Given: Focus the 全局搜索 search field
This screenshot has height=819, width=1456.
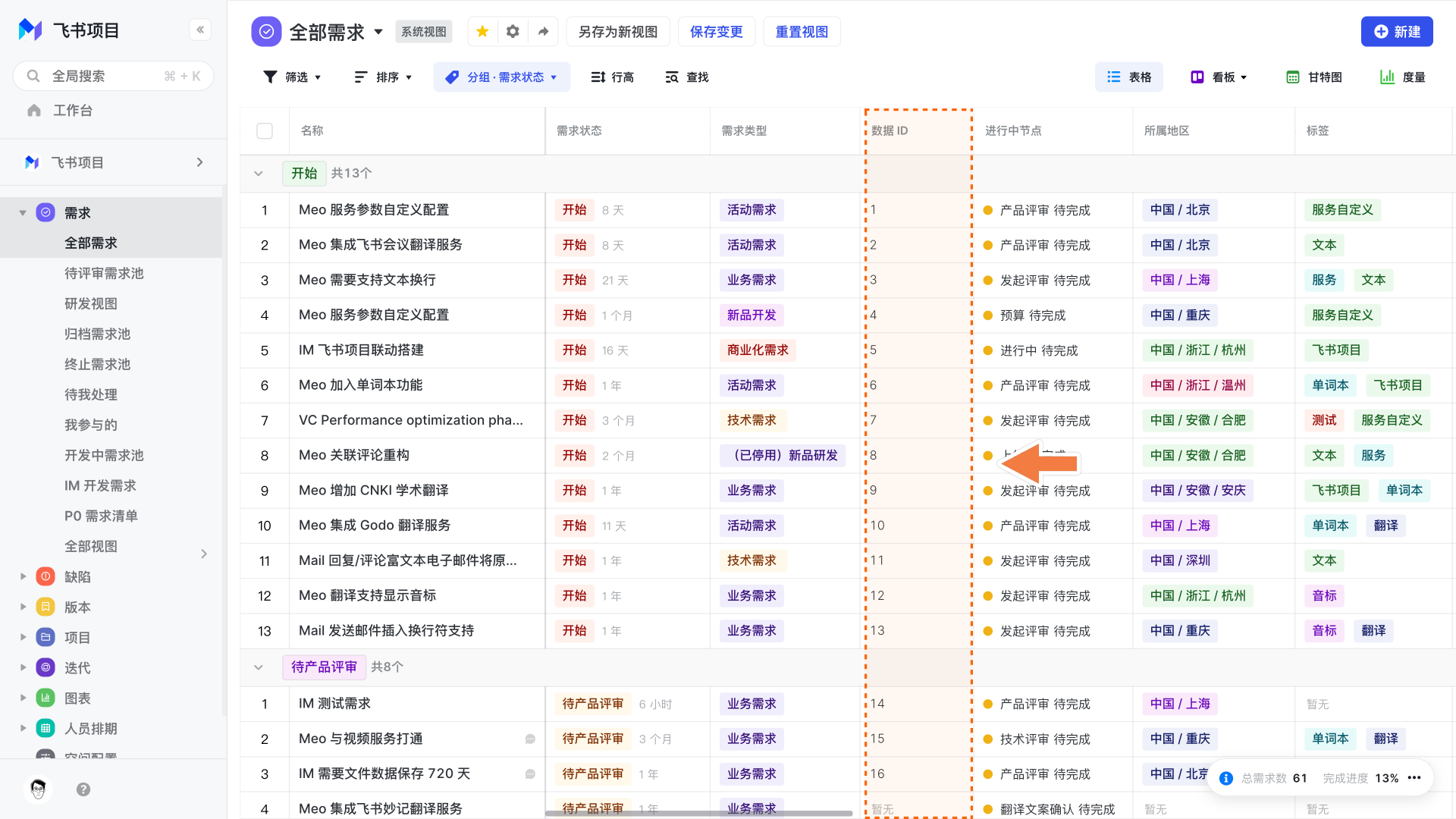Looking at the screenshot, I should pos(114,76).
